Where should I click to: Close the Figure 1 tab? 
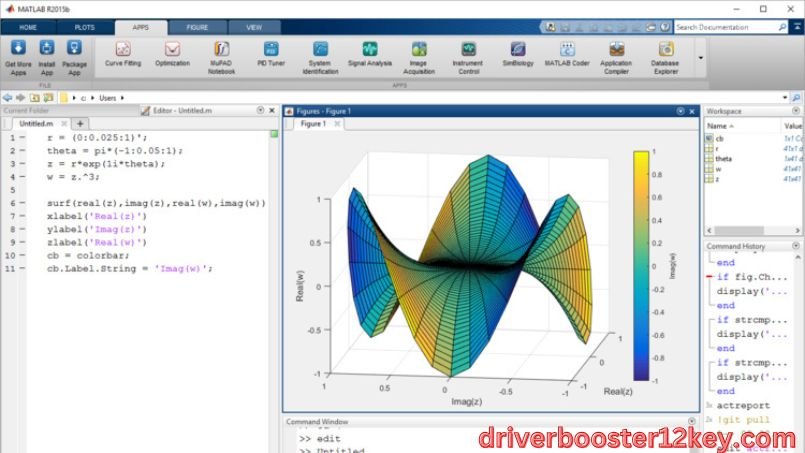coord(337,124)
